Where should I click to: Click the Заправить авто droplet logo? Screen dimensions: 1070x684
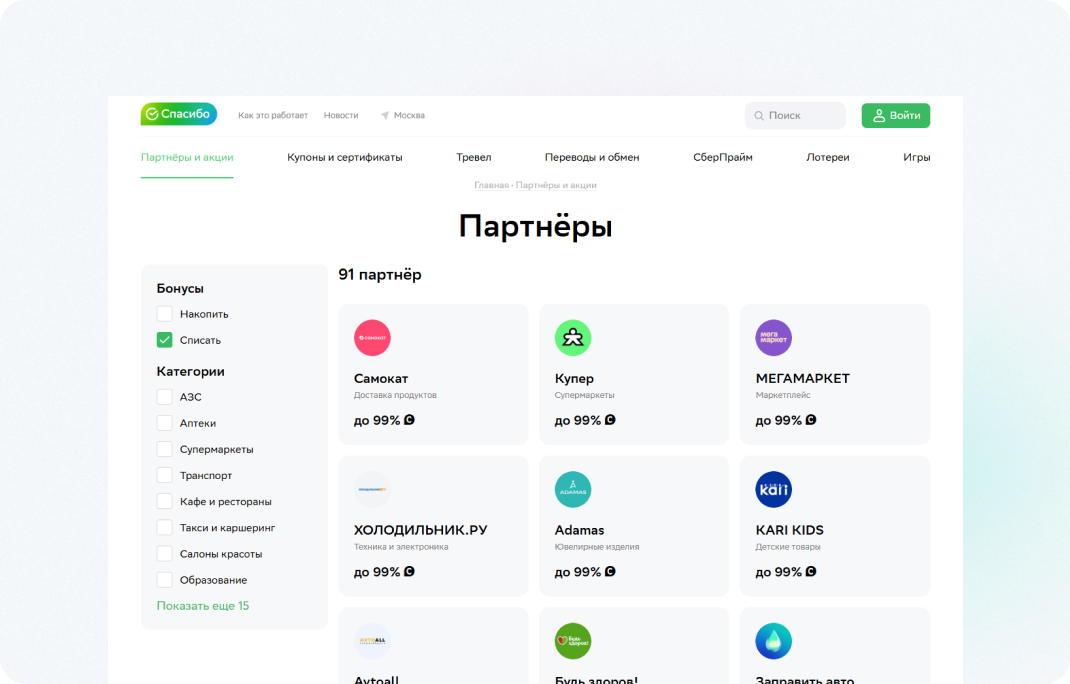[x=773, y=641]
